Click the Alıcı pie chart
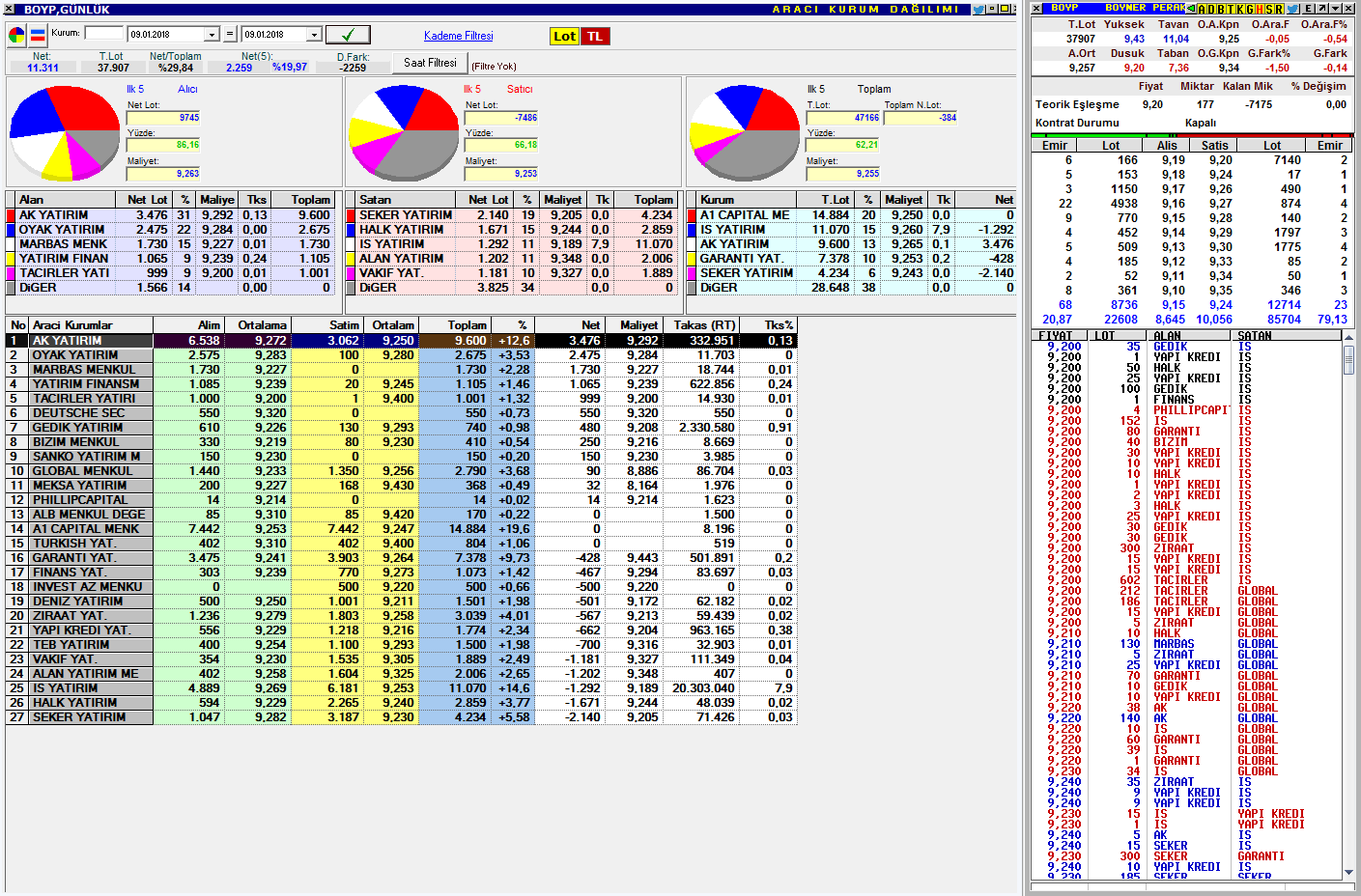The width and height of the screenshot is (1361, 896). pos(65,132)
